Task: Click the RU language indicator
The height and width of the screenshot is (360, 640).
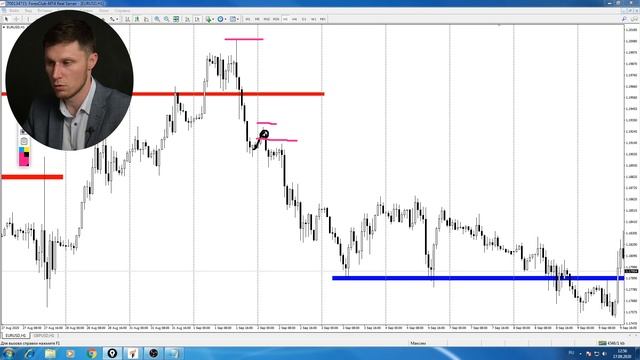Action: [x=571, y=353]
